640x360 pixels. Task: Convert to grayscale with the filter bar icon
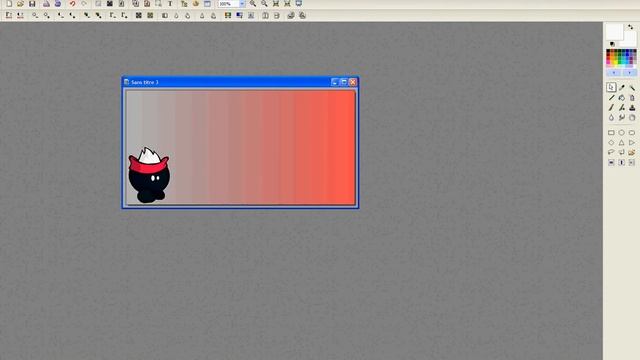click(x=165, y=16)
